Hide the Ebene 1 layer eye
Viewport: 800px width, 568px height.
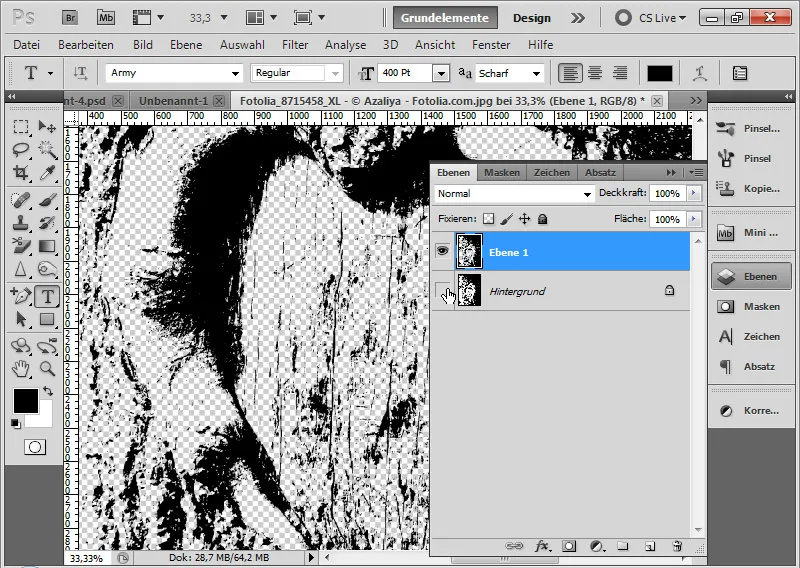pos(442,251)
